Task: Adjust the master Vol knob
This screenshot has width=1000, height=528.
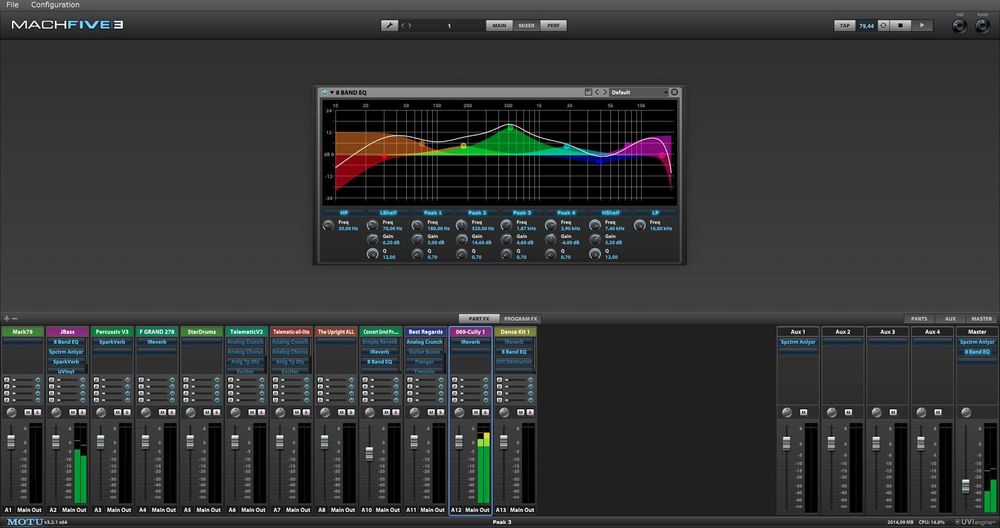Action: [960, 26]
